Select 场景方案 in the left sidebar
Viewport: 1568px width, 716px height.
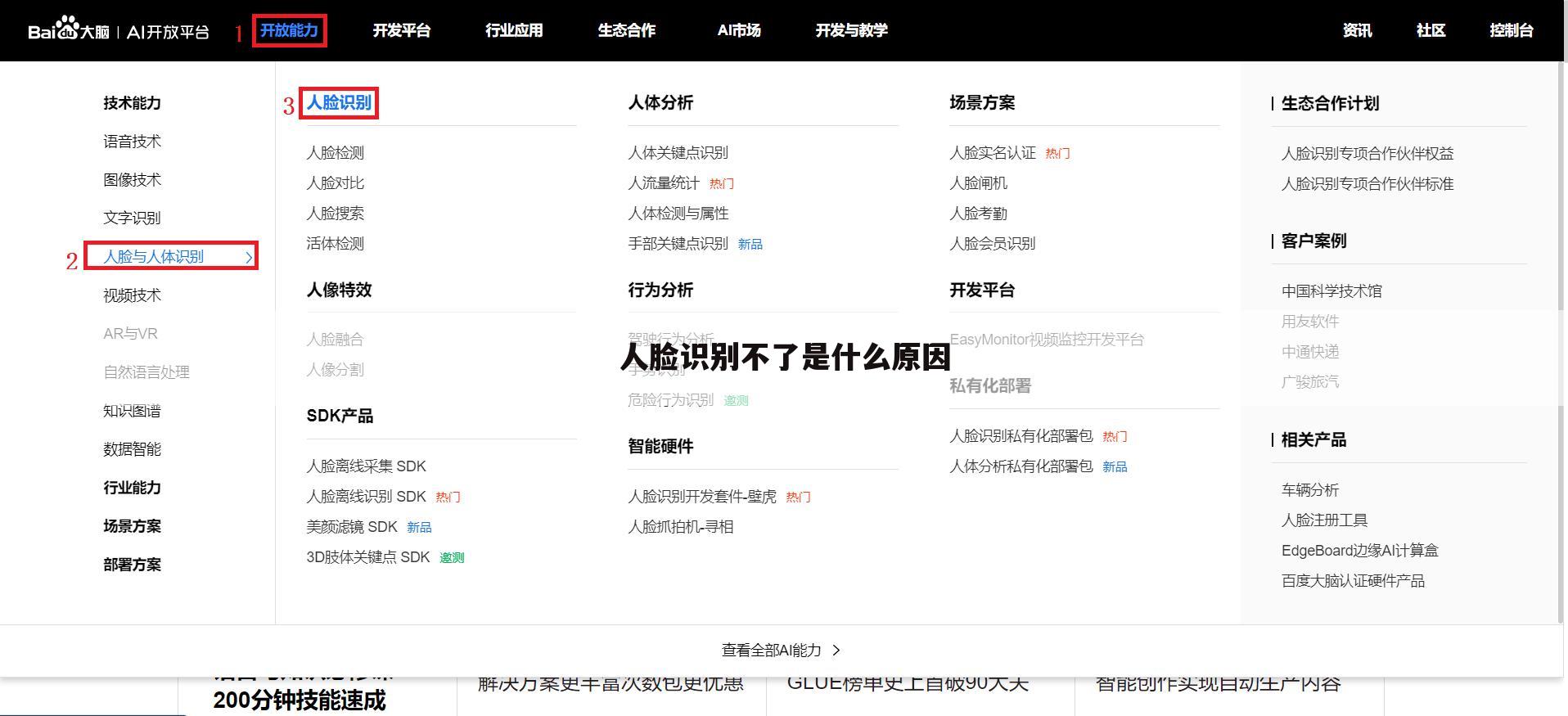(132, 526)
